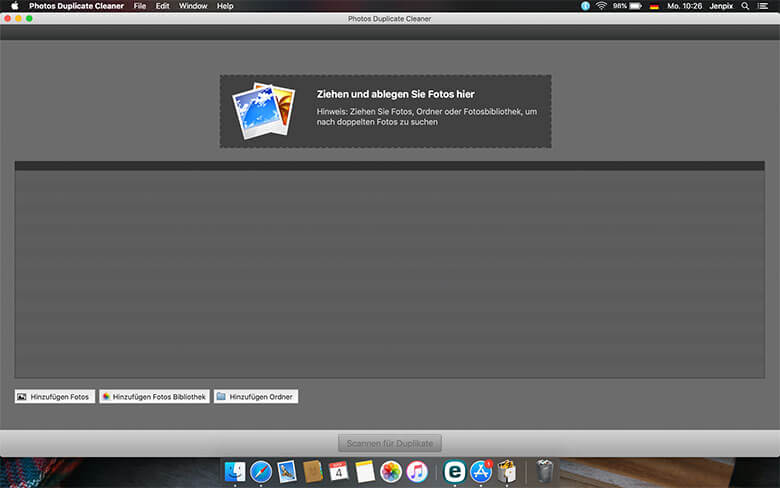The image size is (780, 488).
Task: Launch Safari from the dock
Action: pyautogui.click(x=262, y=471)
